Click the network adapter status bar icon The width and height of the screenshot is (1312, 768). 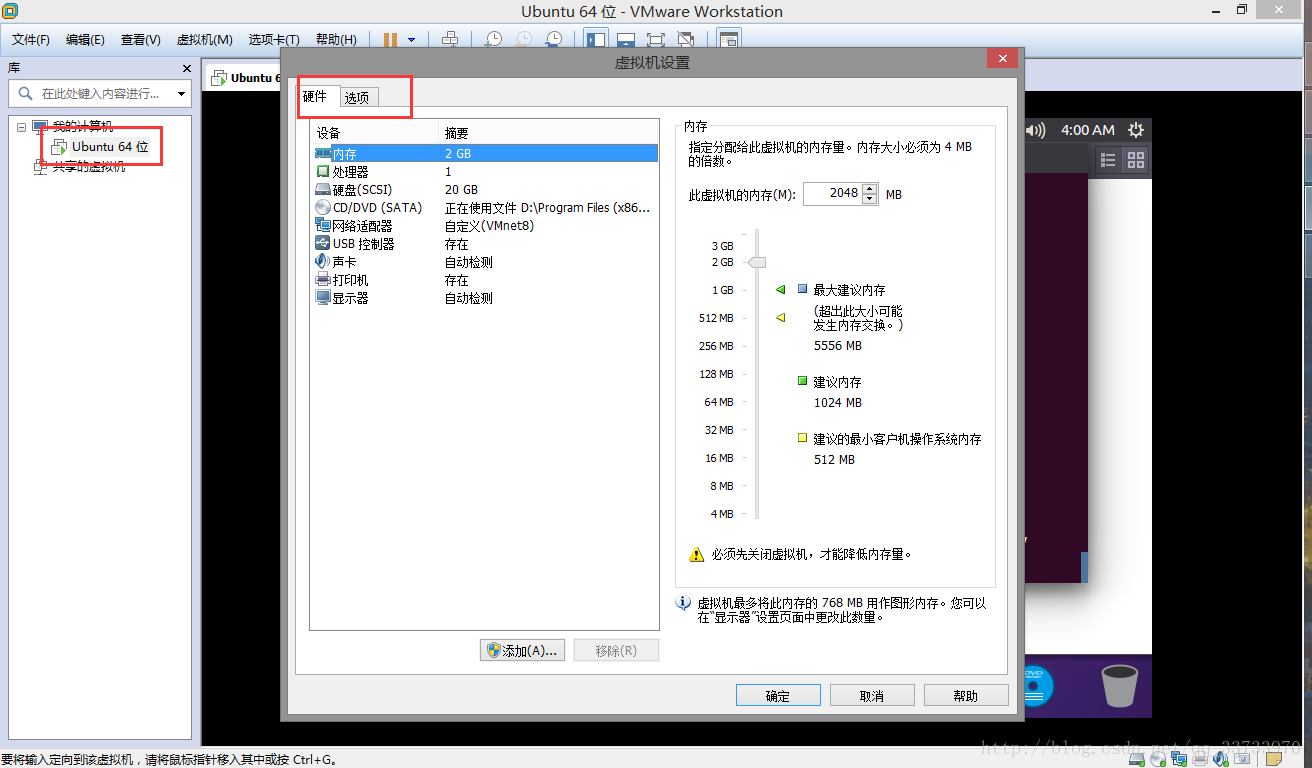[x=1179, y=759]
